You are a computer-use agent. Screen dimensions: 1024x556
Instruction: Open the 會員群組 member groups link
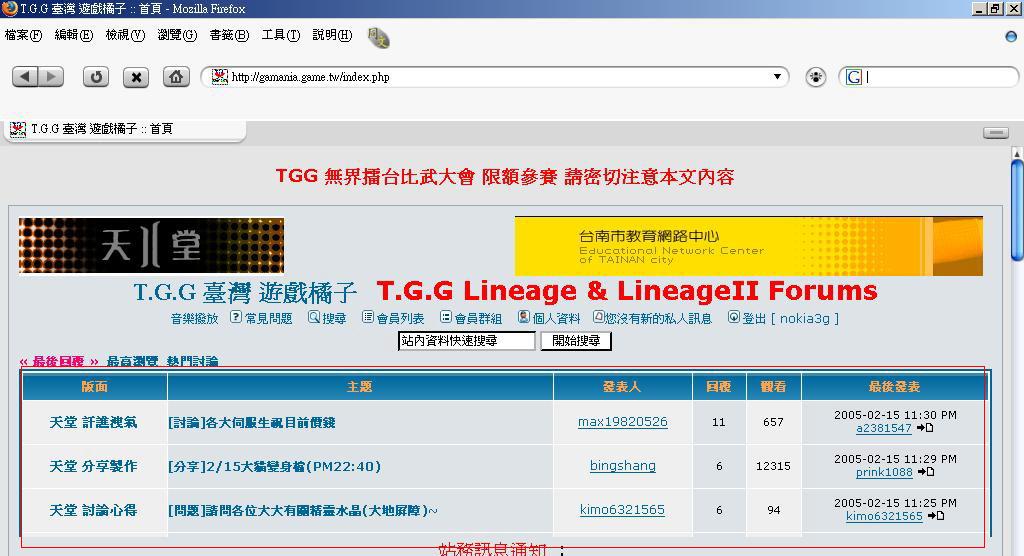click(471, 318)
